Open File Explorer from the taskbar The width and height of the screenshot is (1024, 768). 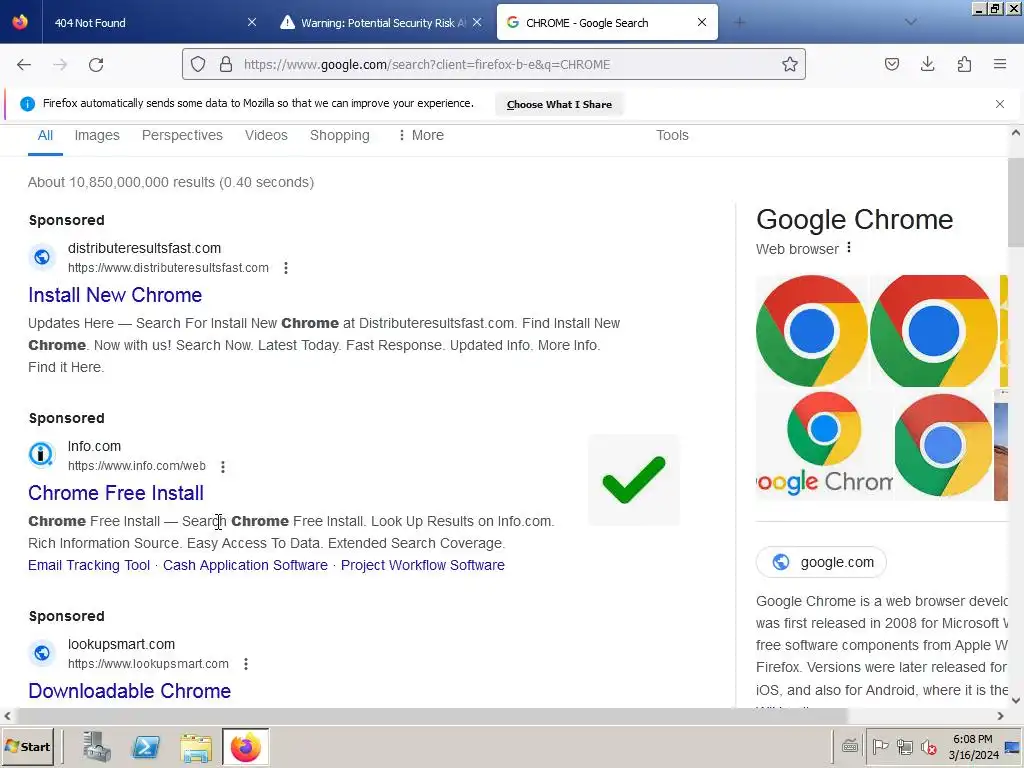195,747
